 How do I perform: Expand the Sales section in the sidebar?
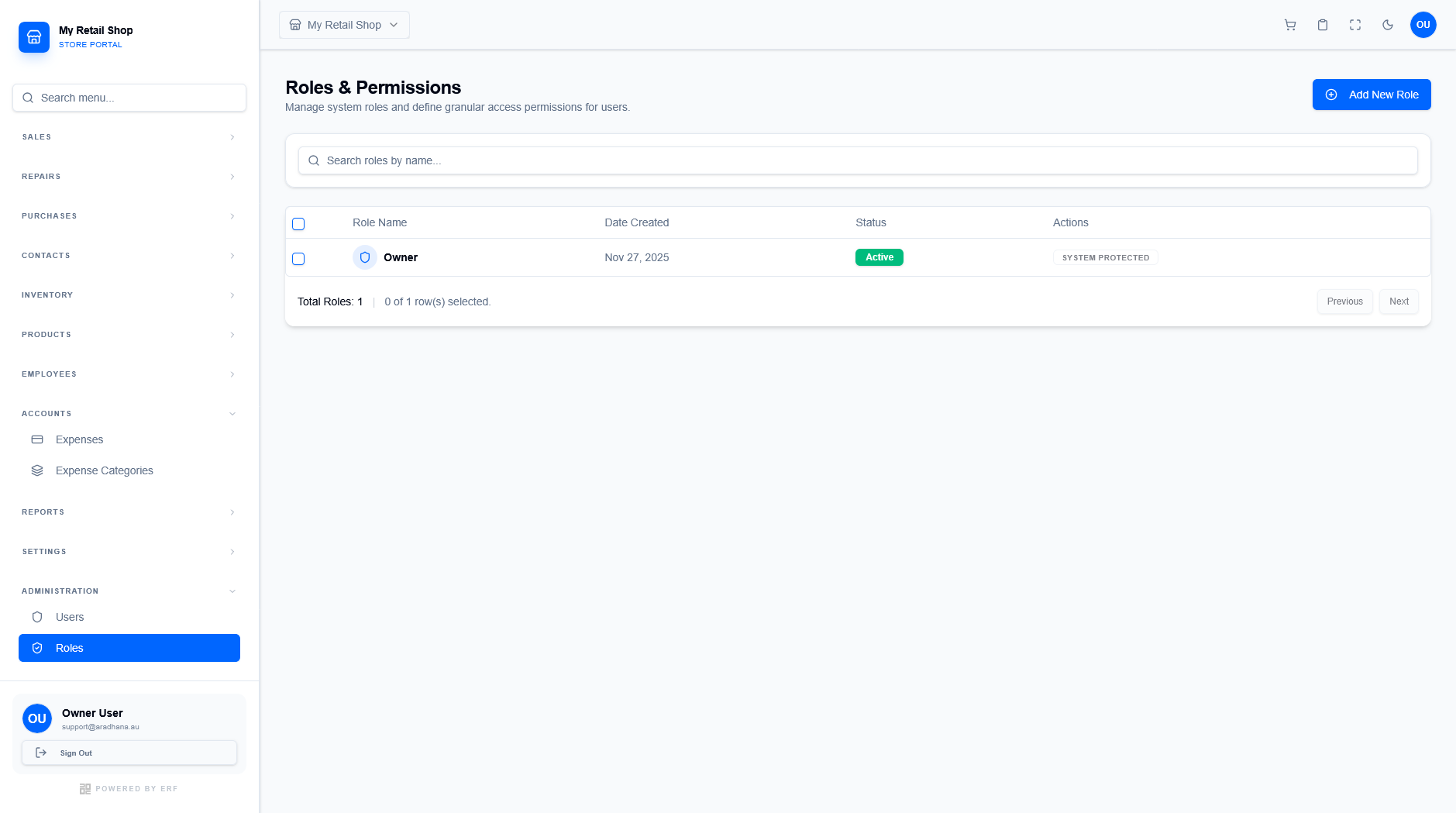[129, 136]
